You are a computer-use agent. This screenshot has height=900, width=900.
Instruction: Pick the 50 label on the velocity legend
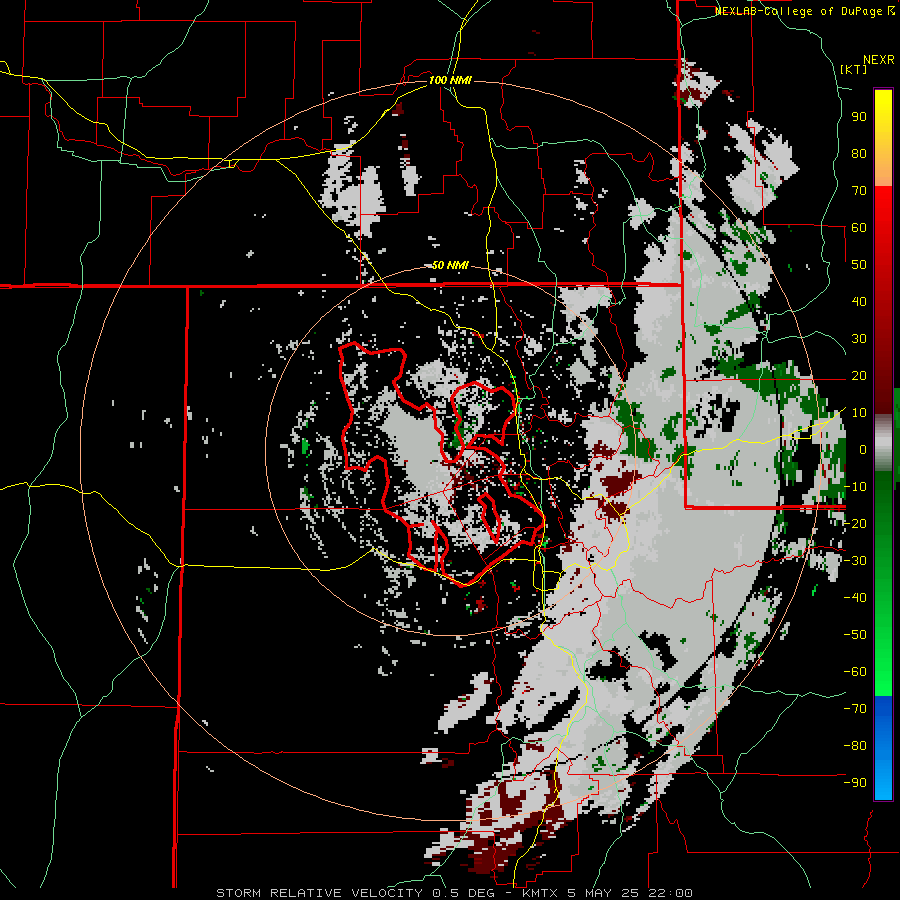859,265
